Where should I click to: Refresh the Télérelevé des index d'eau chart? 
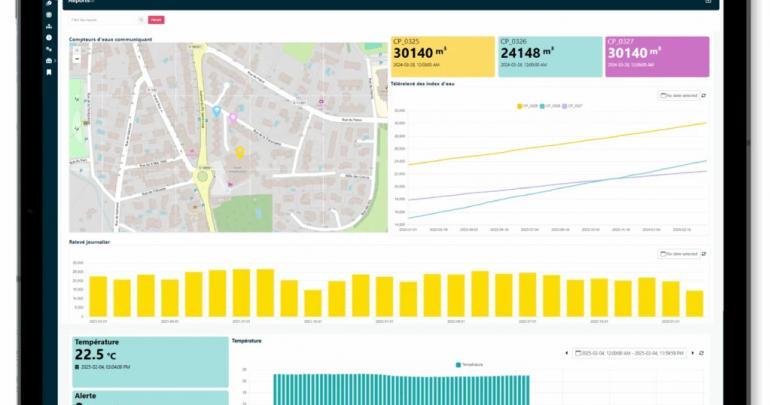click(703, 95)
